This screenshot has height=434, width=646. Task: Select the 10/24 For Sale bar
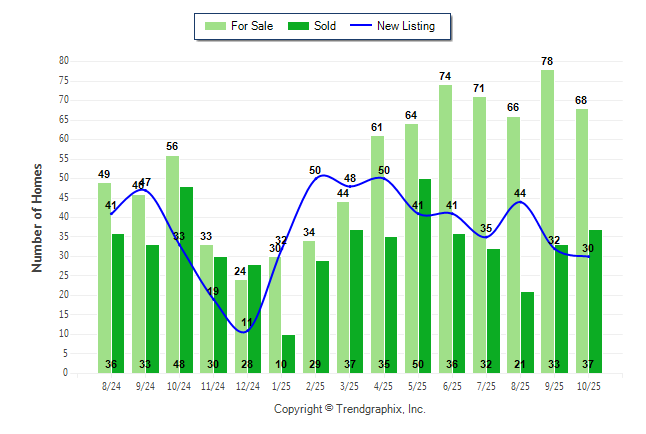(x=173, y=263)
